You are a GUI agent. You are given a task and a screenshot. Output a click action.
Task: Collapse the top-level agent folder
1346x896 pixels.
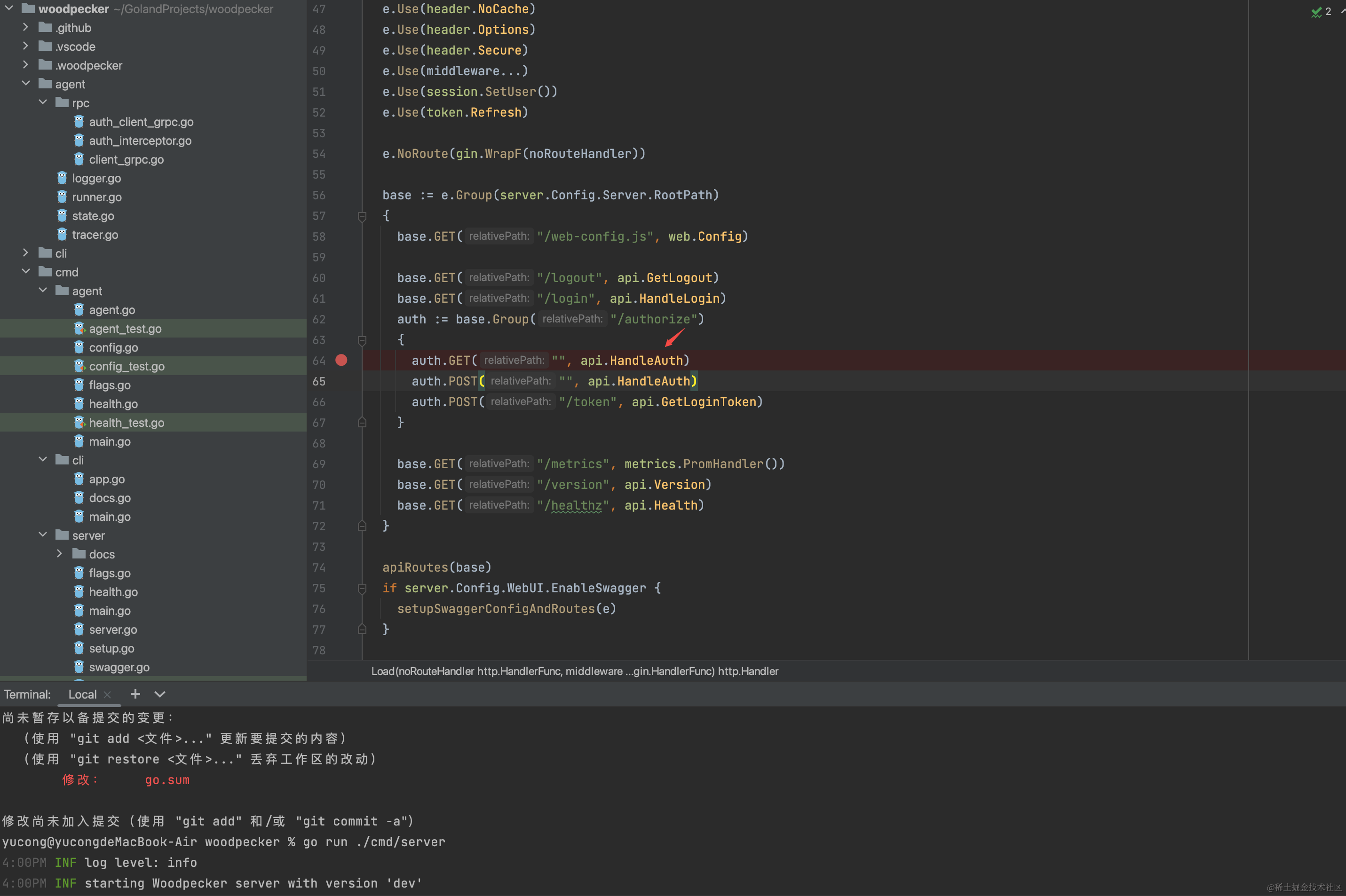pyautogui.click(x=26, y=83)
